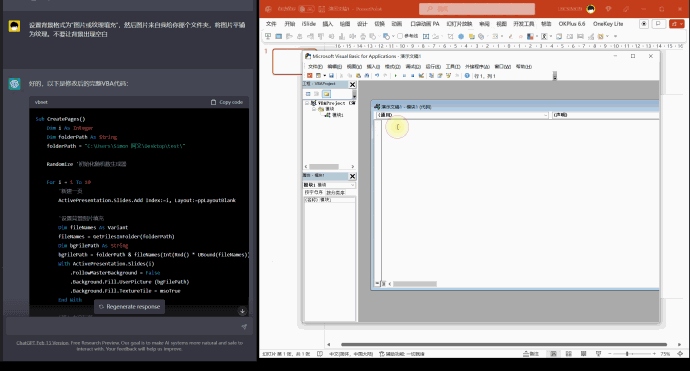Switch to the alphabetic properties tab

pos(314,192)
